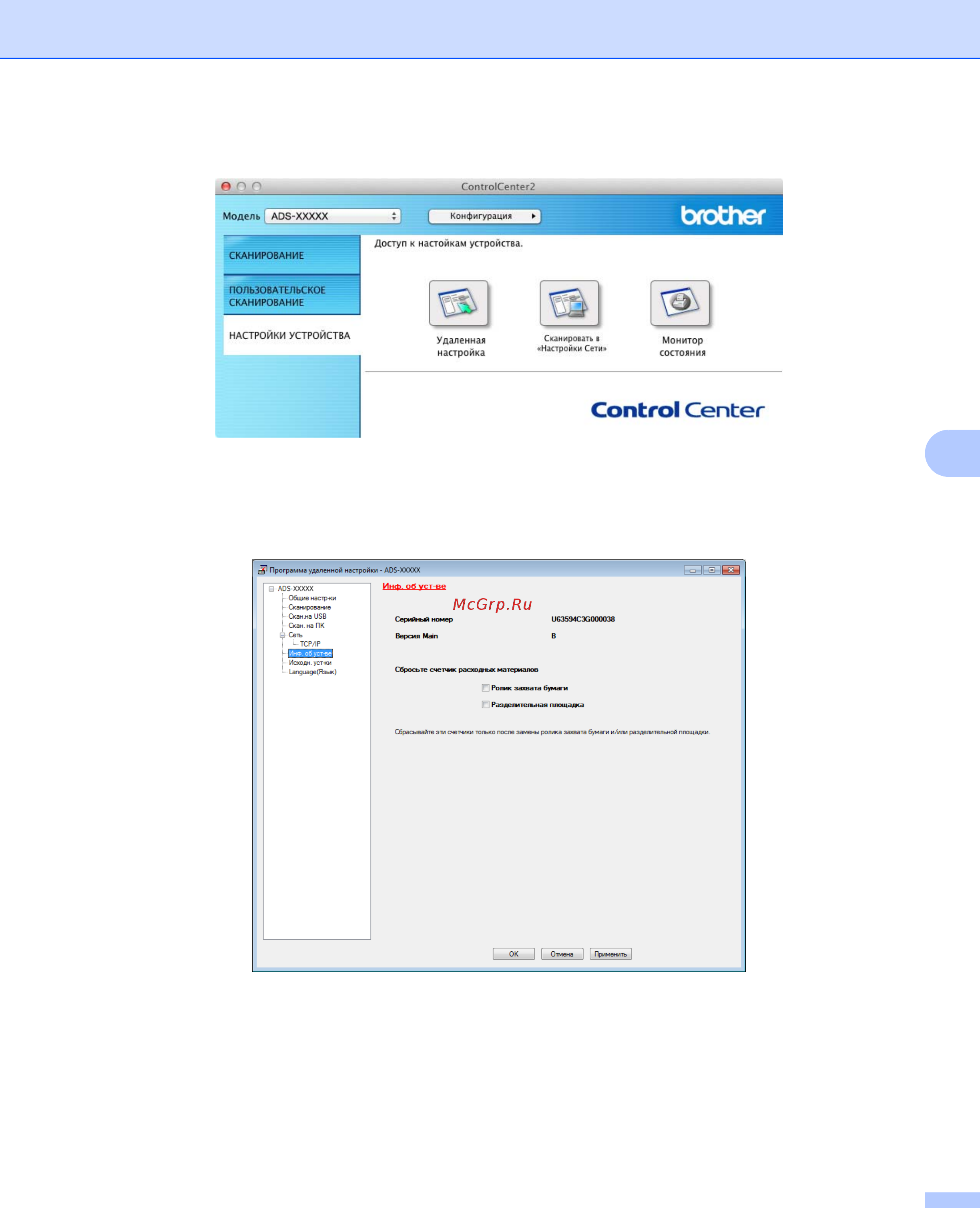Open the Remote Setup (Удаленная настройка) icon
This screenshot has width=980, height=1208.
tap(458, 303)
